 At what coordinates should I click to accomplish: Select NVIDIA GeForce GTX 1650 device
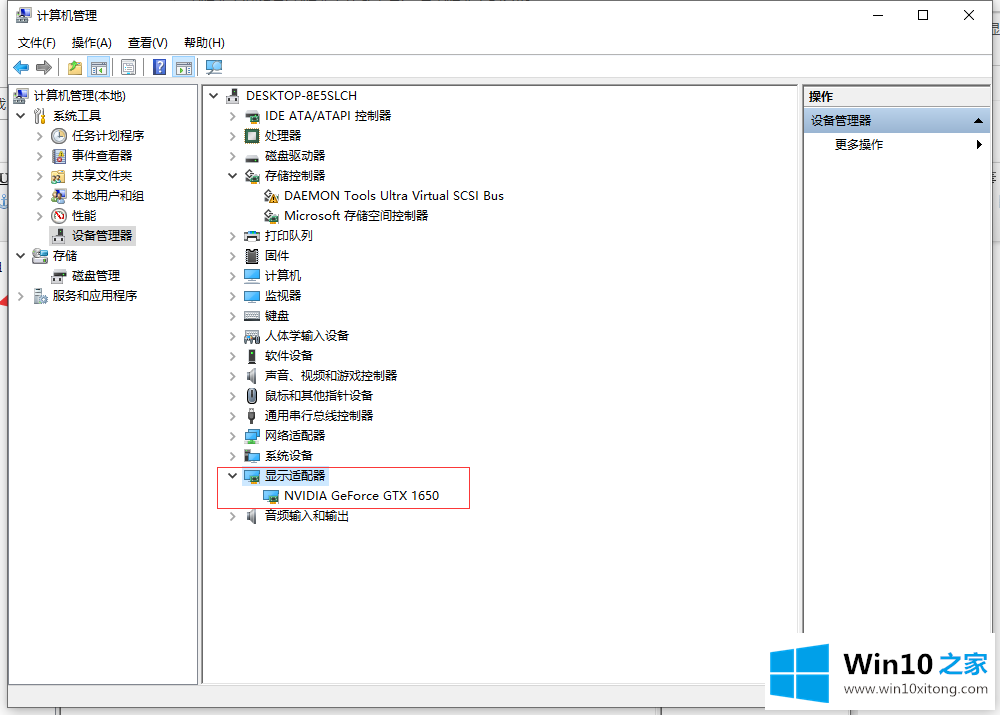[x=362, y=496]
